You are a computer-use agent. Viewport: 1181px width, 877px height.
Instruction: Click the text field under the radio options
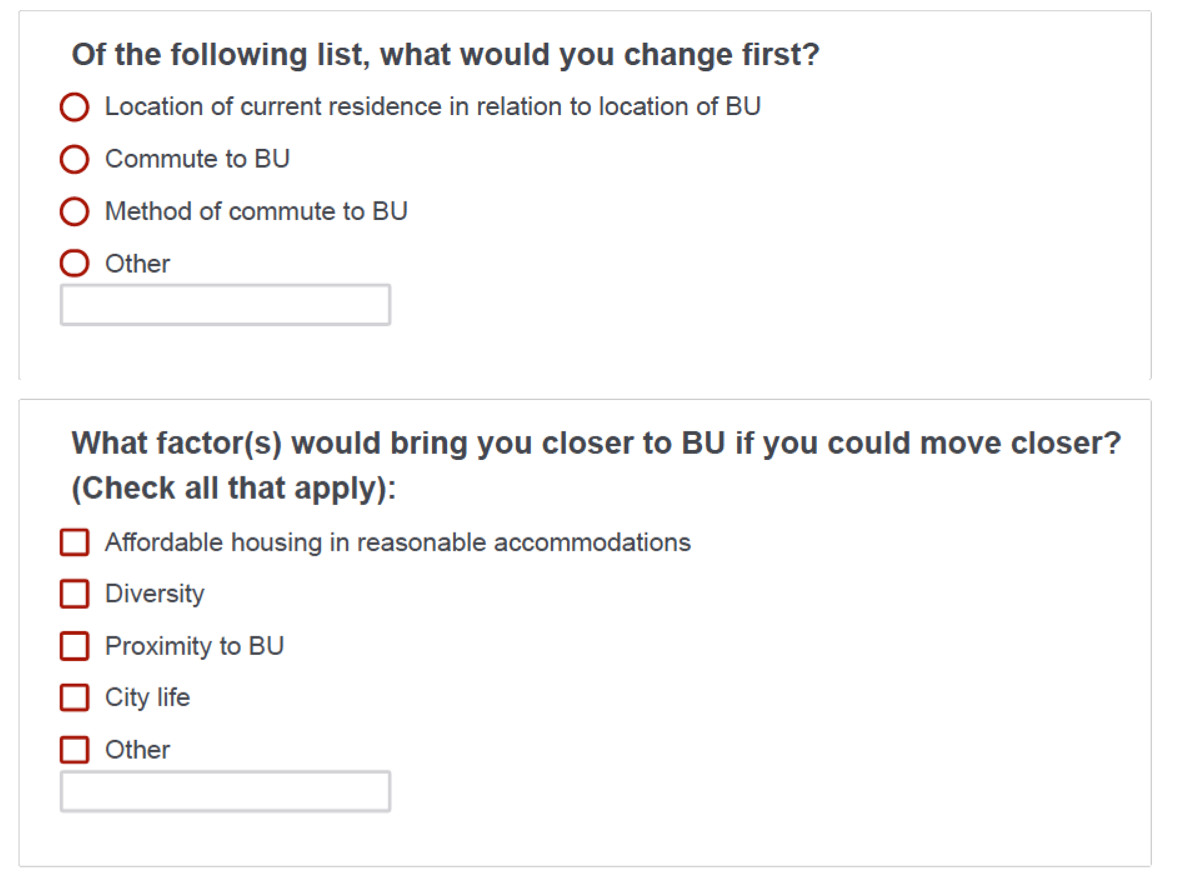coord(225,304)
